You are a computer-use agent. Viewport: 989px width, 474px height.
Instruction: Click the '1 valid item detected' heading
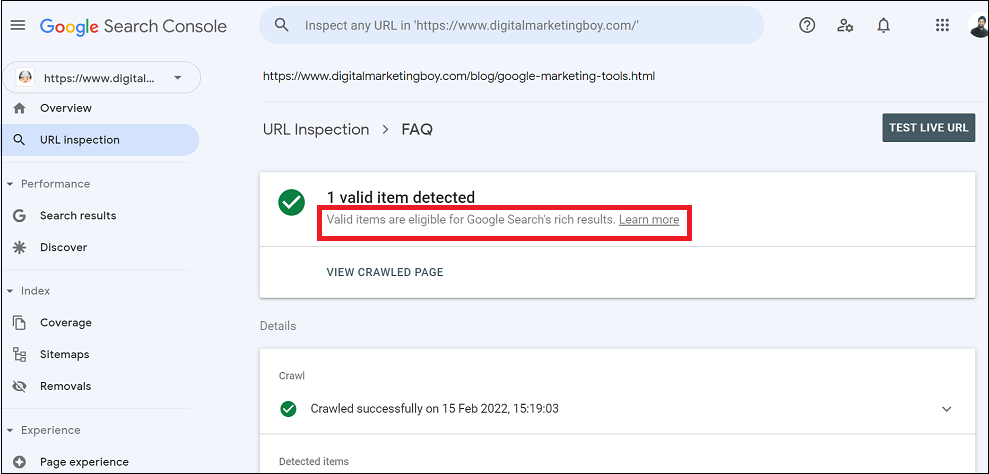[x=401, y=197]
